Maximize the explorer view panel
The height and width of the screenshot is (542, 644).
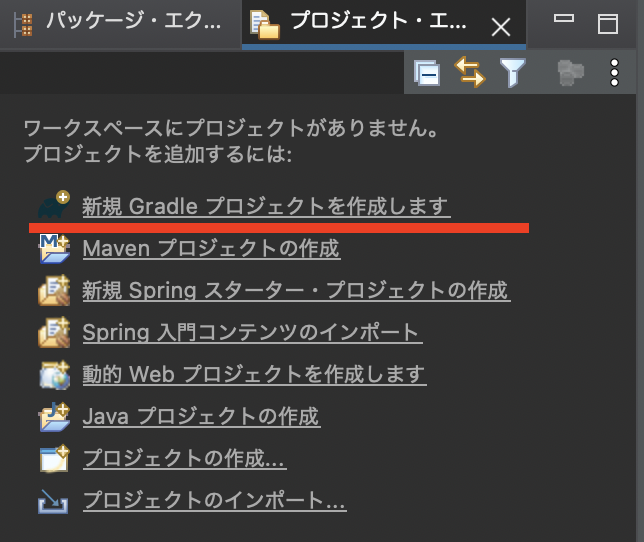tap(607, 23)
